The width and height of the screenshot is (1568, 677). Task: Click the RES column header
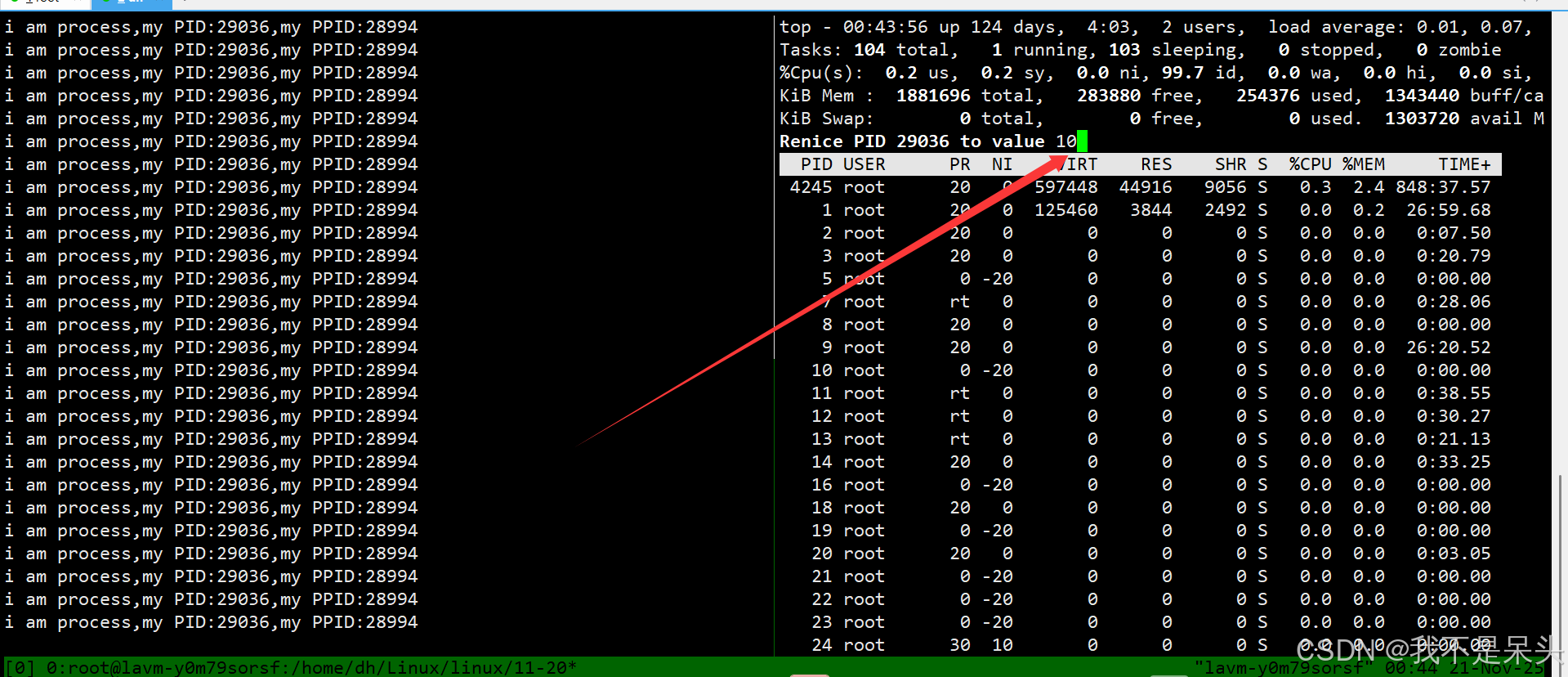click(x=1156, y=164)
